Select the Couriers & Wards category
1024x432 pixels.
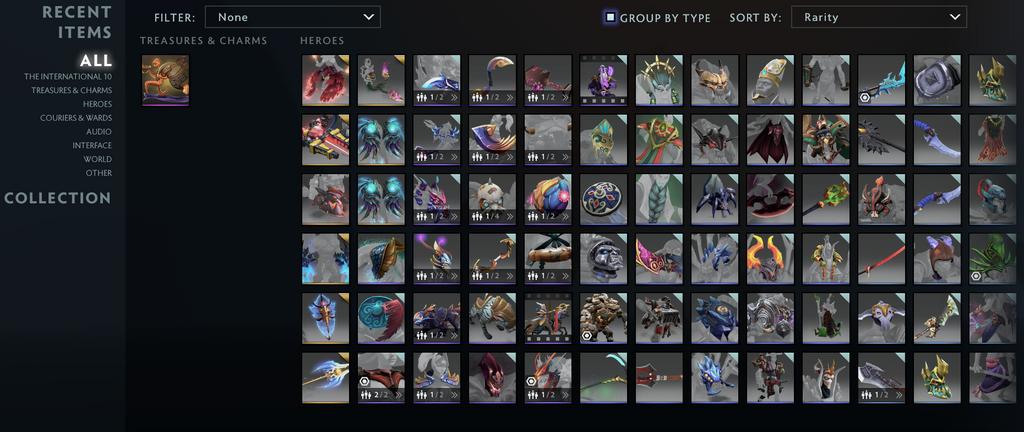76,118
